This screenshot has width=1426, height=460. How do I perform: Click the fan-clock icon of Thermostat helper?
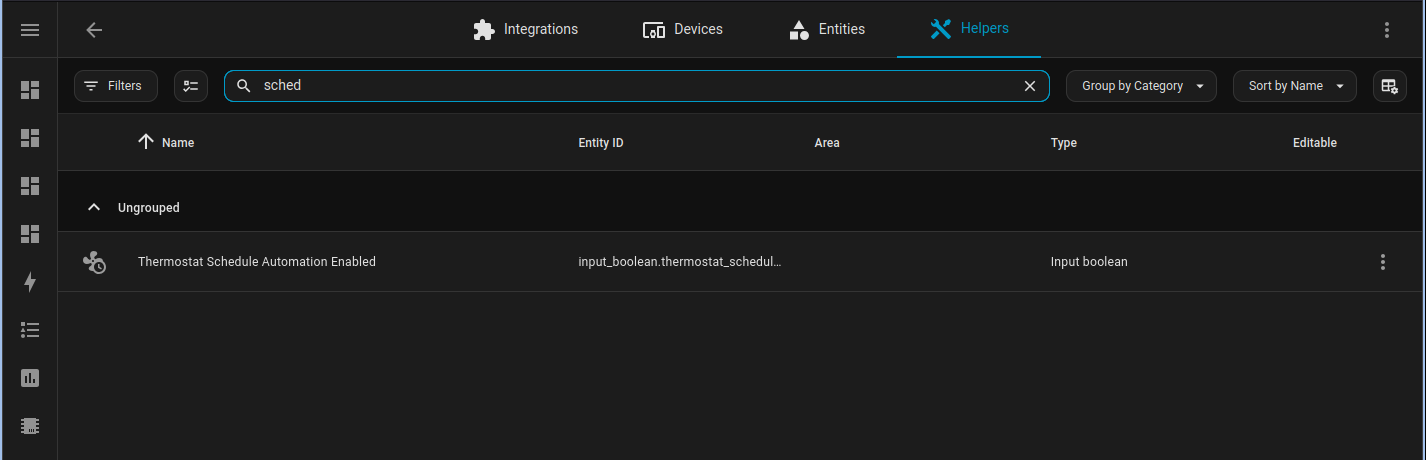[x=94, y=262]
